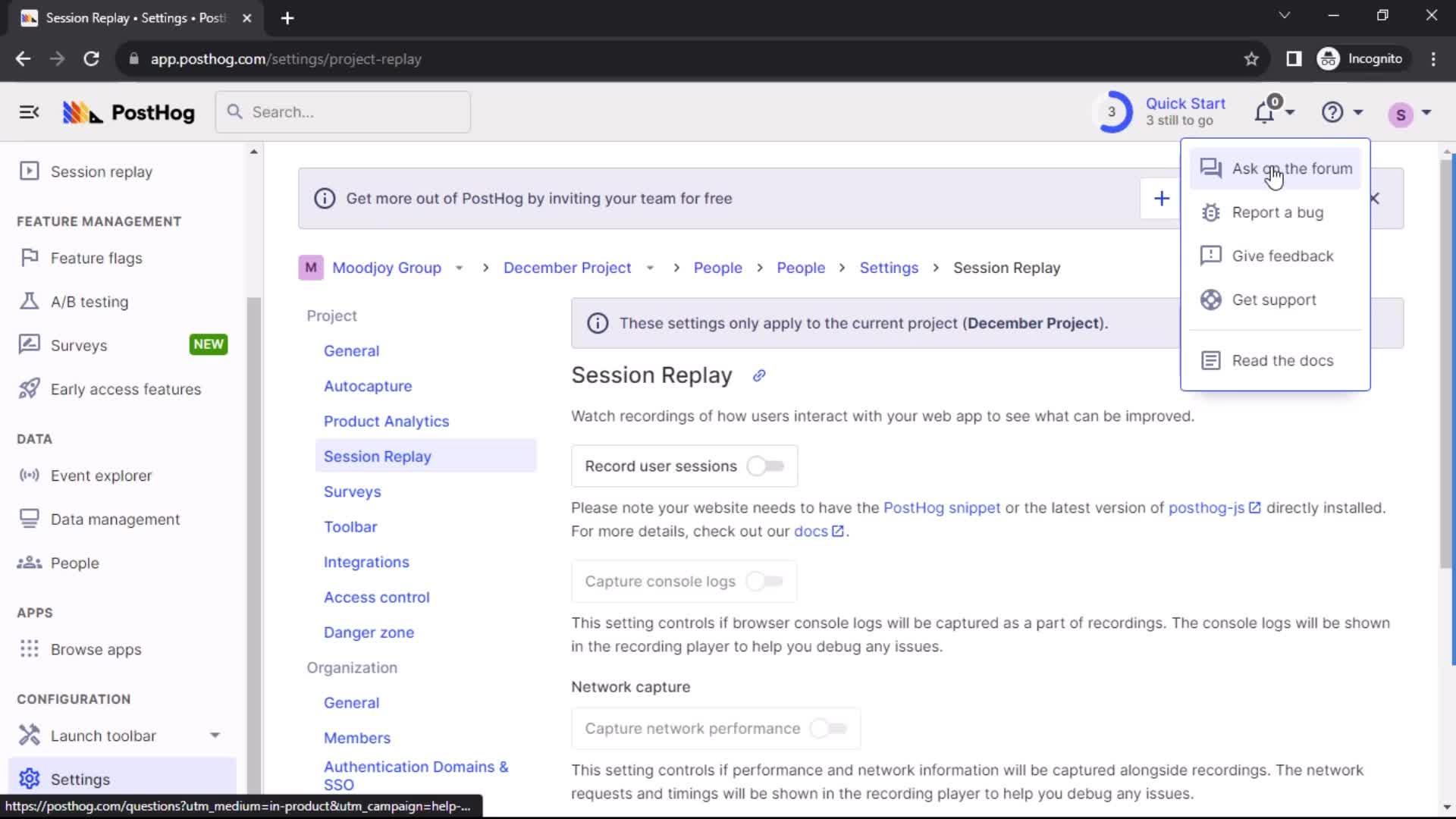Toggle the Capture network performance switch
This screenshot has width=1456, height=819.
click(x=829, y=728)
